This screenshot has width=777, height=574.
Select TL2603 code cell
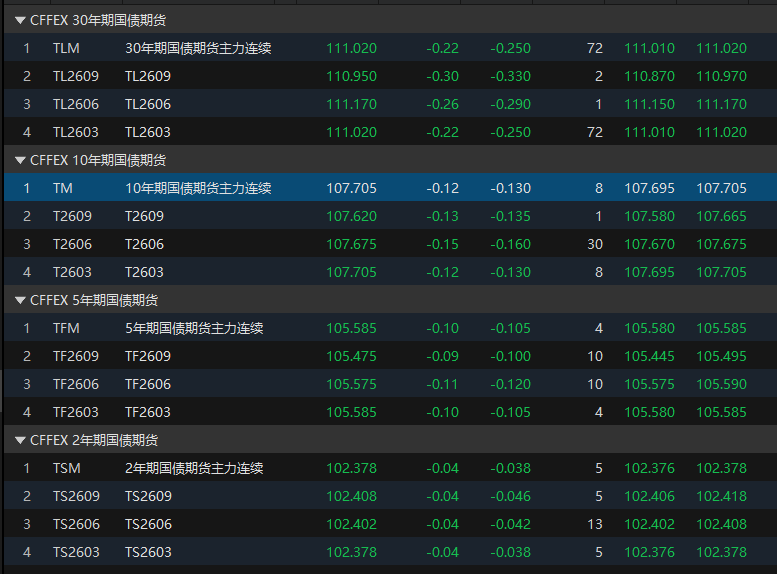pos(76,132)
